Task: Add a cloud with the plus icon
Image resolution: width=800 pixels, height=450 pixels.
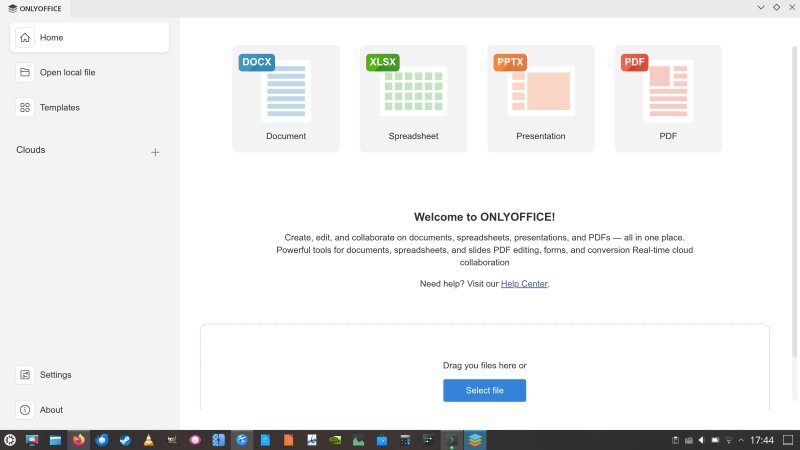Action: coord(155,152)
